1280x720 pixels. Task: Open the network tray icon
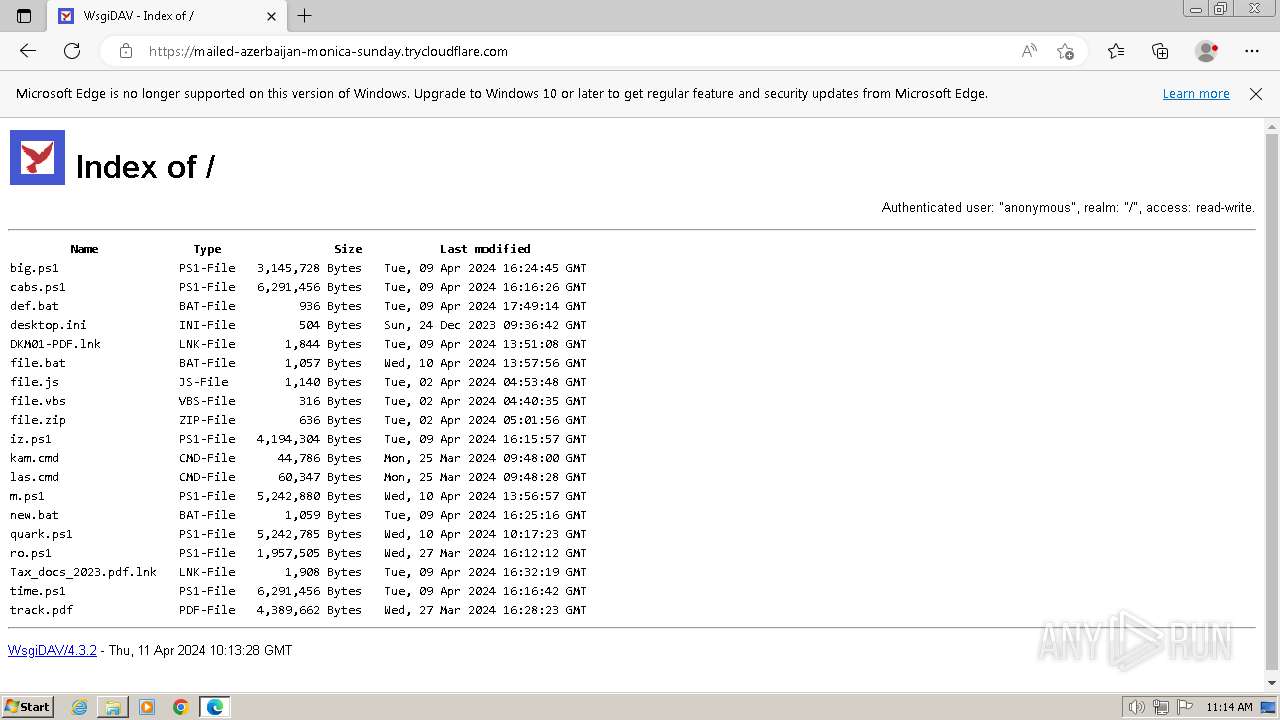(1161, 707)
